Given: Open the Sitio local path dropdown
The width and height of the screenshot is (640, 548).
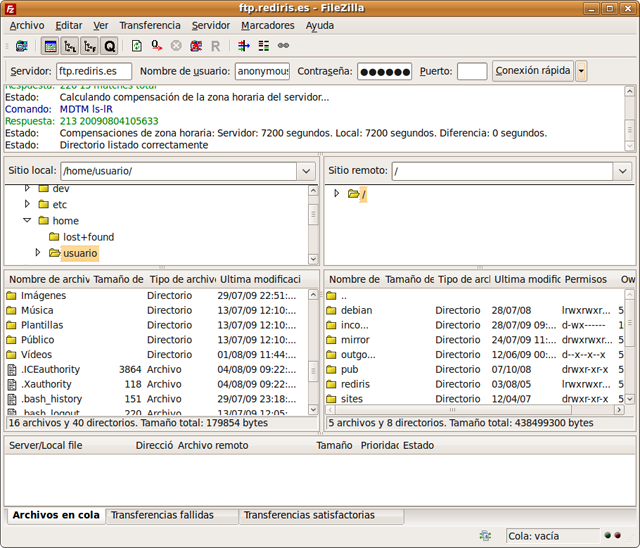Looking at the screenshot, I should (x=306, y=171).
